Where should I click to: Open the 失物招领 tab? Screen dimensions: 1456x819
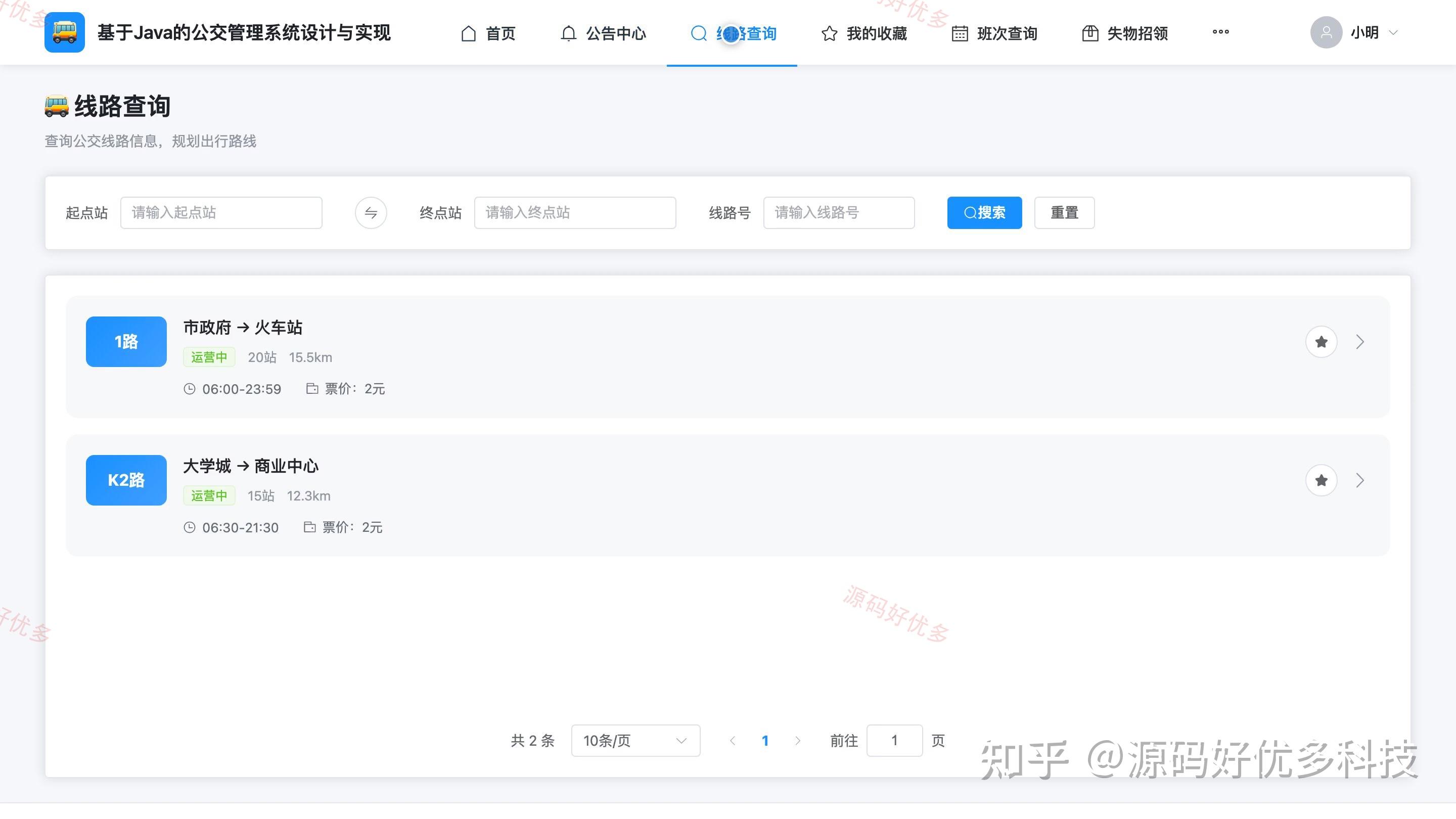tap(1125, 33)
